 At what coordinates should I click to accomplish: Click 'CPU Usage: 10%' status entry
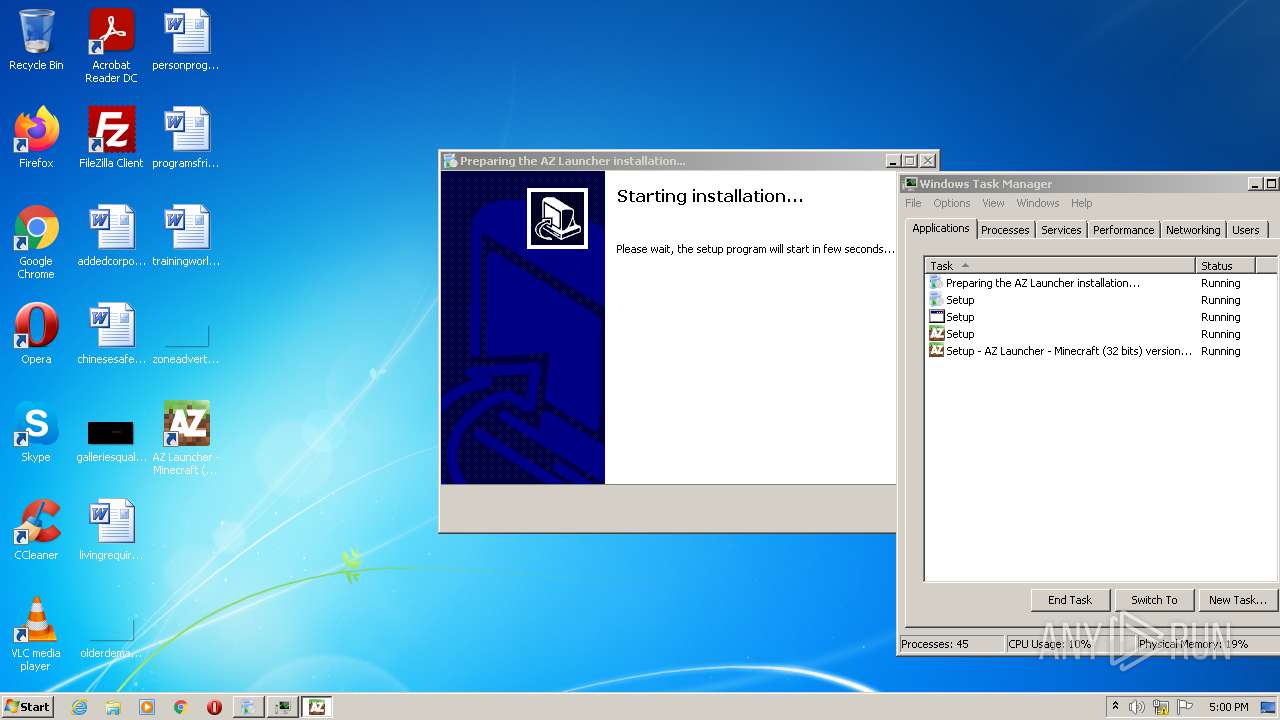tap(1068, 644)
